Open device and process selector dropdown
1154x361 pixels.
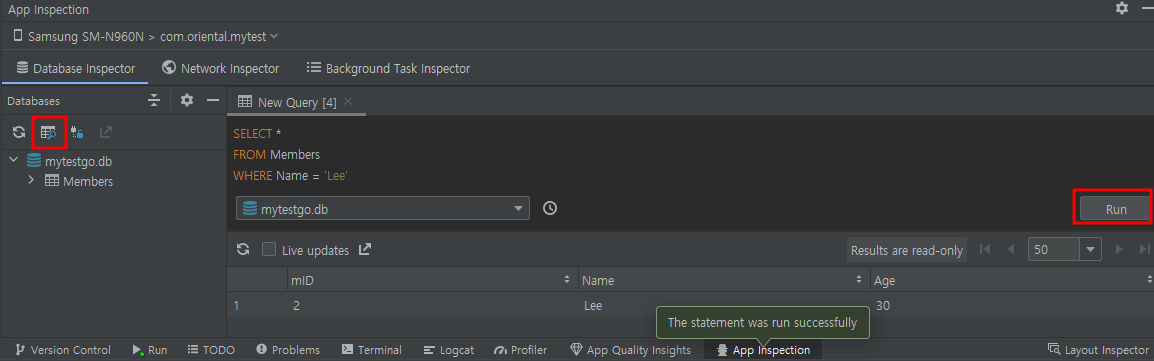point(146,36)
